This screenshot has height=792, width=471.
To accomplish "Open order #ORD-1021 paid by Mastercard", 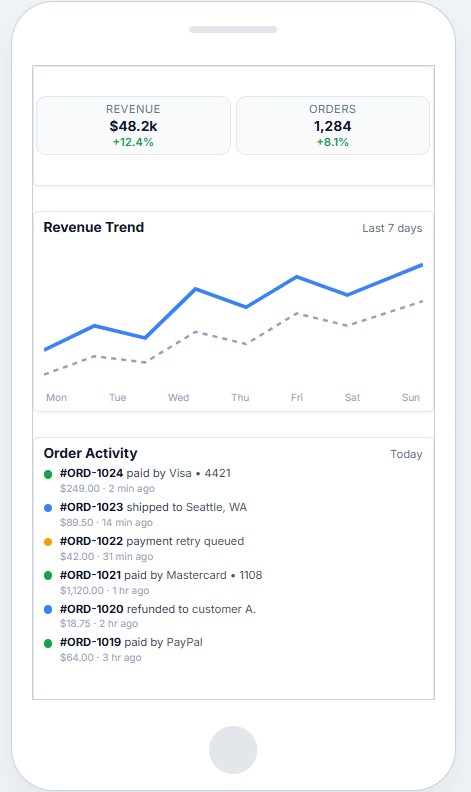I will click(161, 575).
